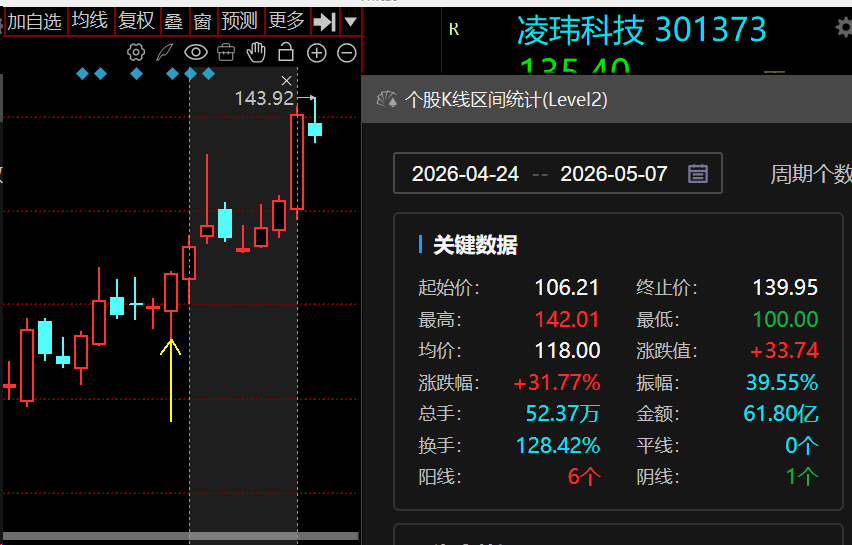Click the 最低 value 100.00
Viewport: 852px width, 545px height.
(785, 319)
